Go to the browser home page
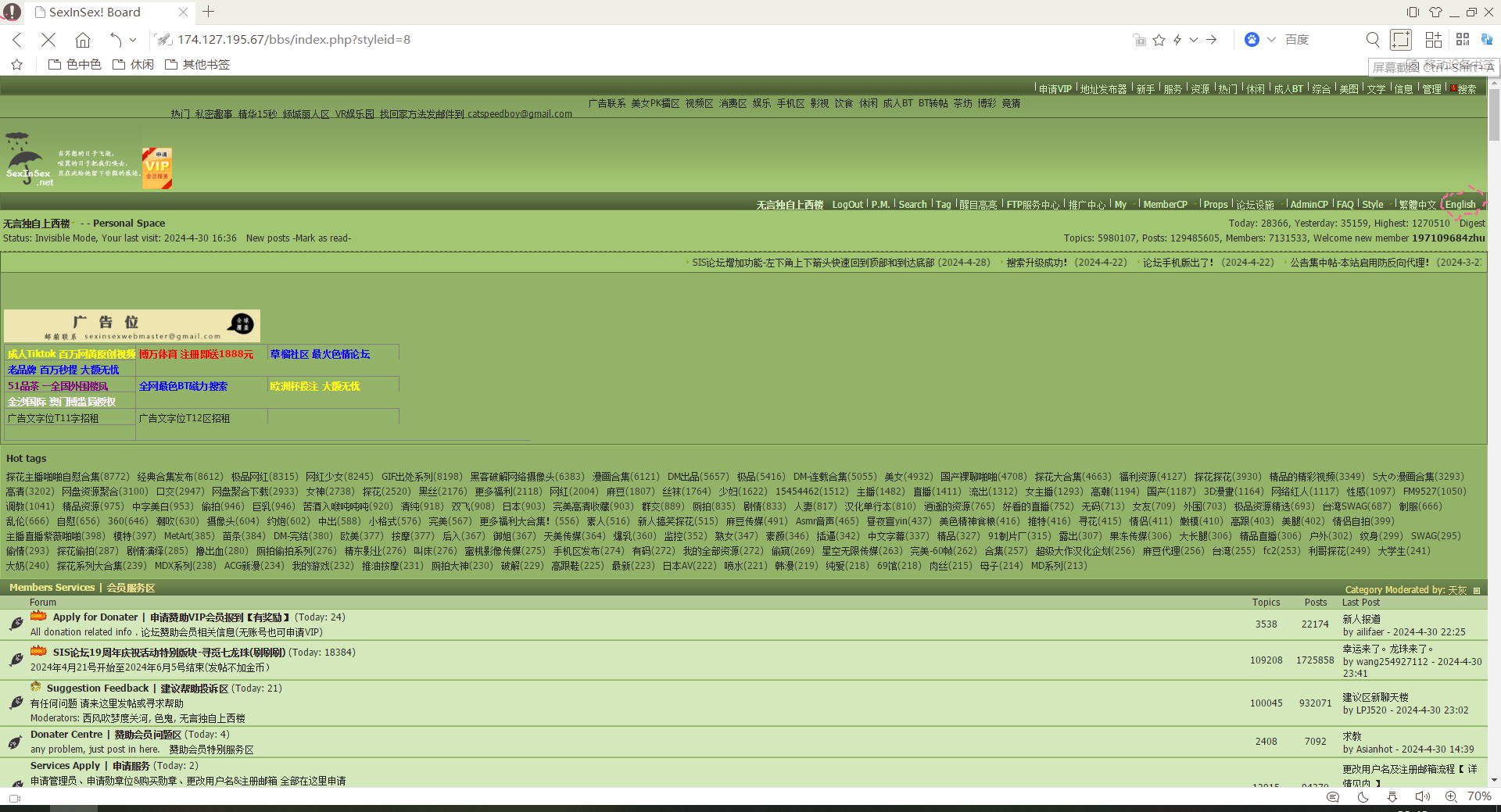1501x812 pixels. tap(83, 40)
